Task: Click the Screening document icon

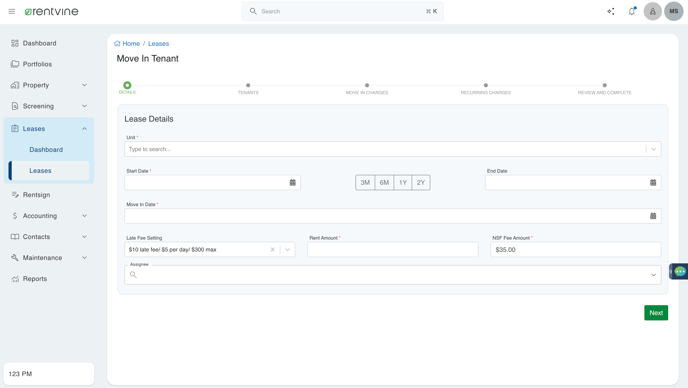Action: pyautogui.click(x=15, y=106)
